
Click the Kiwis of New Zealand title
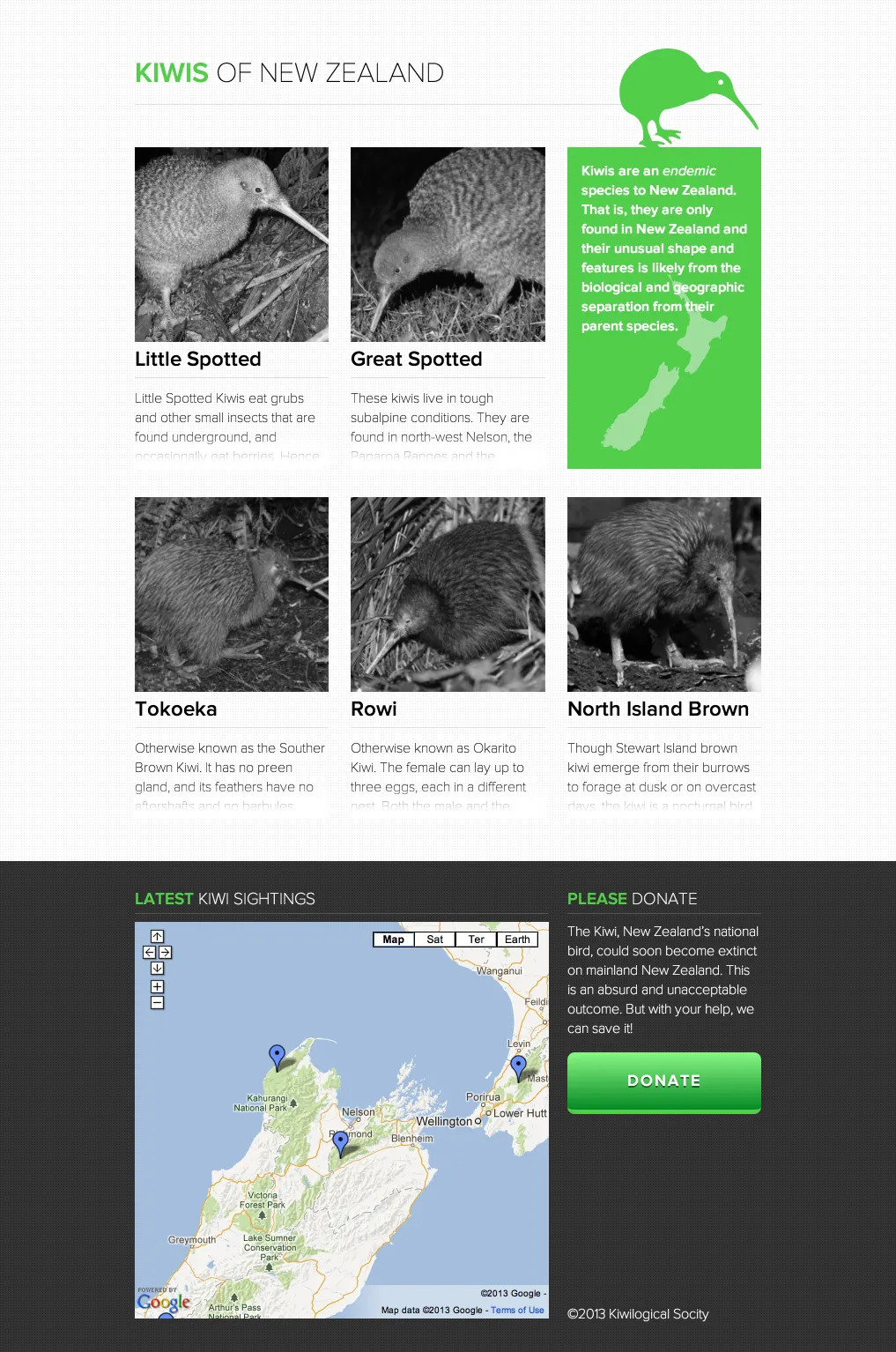289,72
